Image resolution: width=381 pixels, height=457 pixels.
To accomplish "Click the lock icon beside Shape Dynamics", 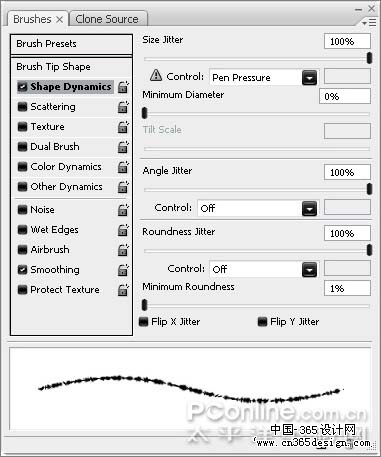I will pos(123,87).
